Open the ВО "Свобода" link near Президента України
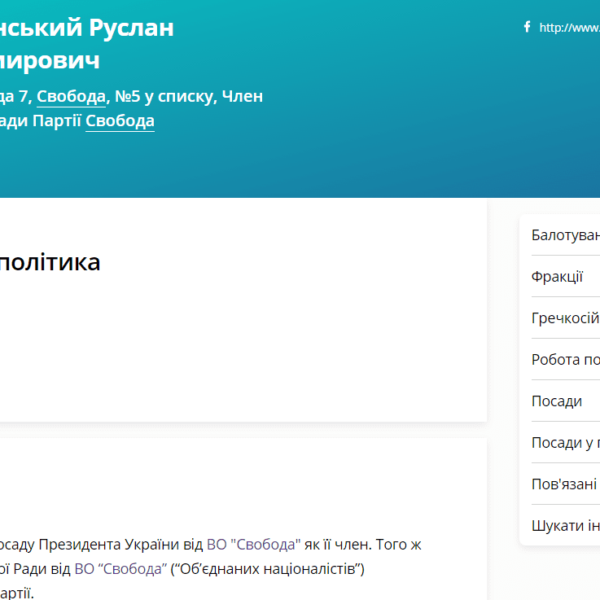The height and width of the screenshot is (600, 600). pos(254,545)
